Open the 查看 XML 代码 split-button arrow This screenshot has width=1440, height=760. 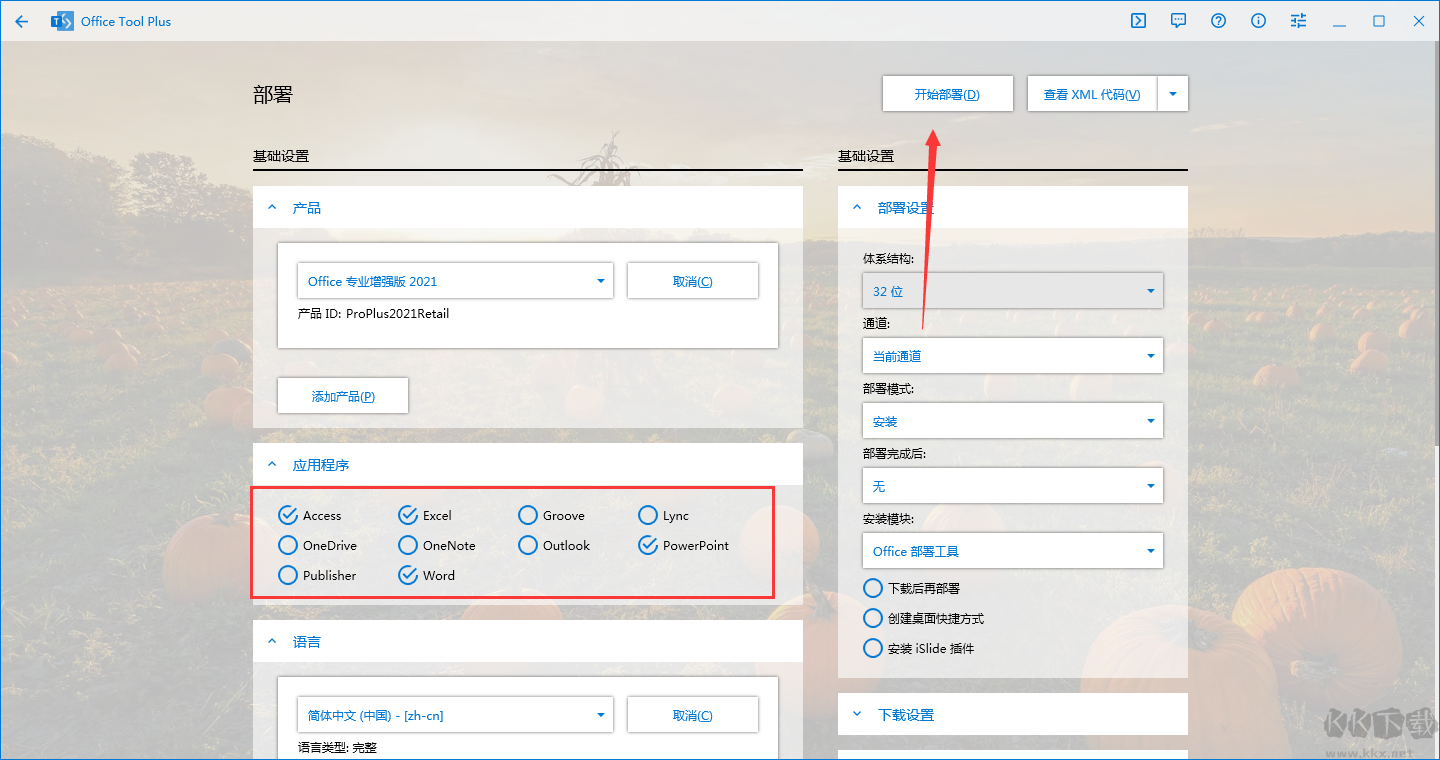click(x=1172, y=93)
